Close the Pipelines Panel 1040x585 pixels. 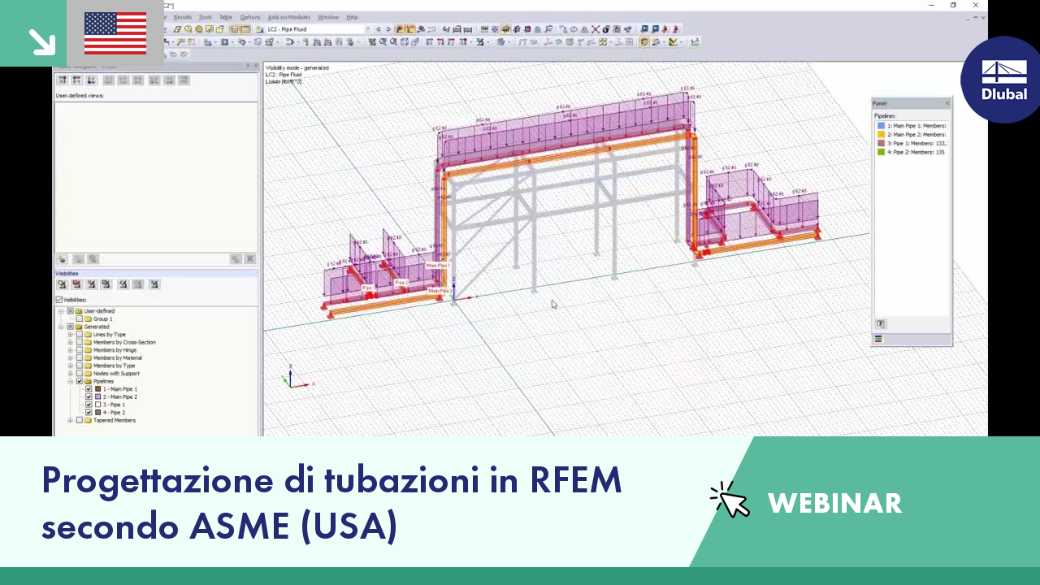tap(947, 103)
